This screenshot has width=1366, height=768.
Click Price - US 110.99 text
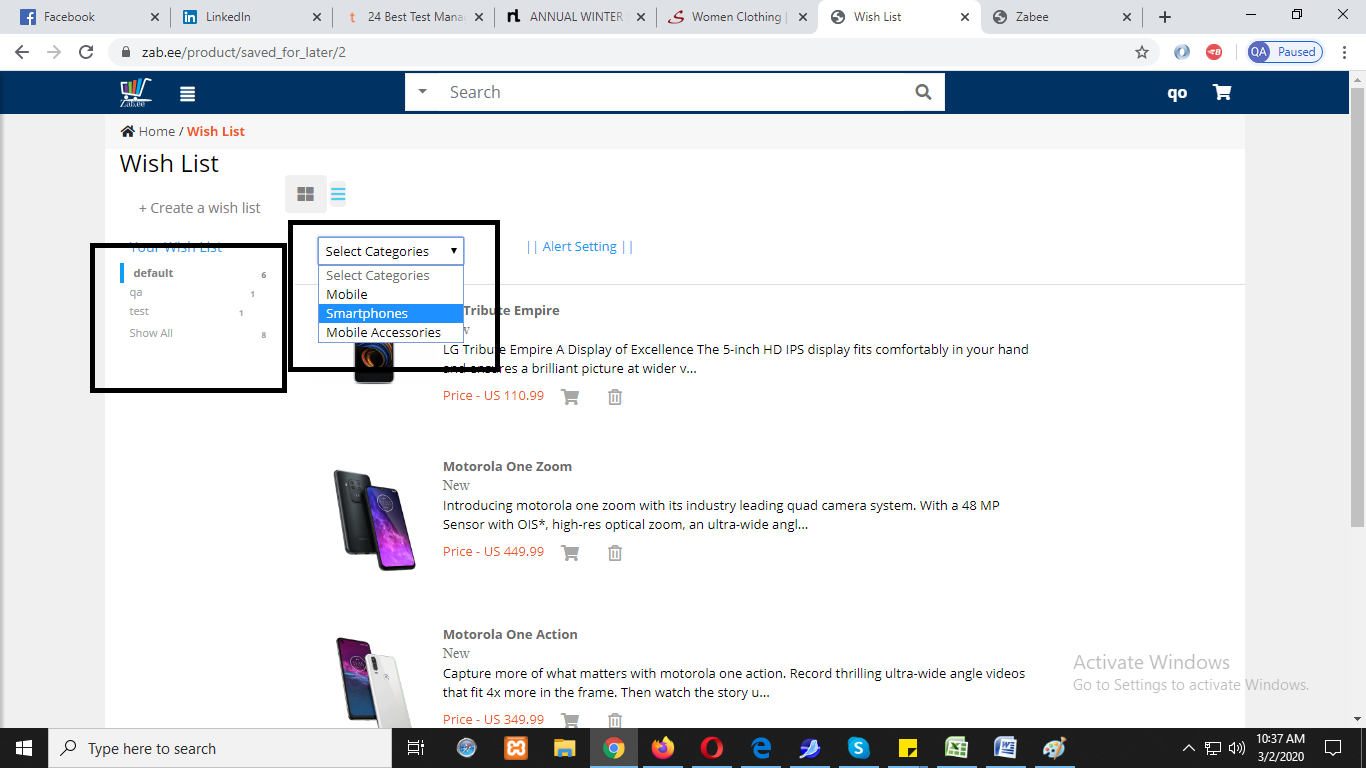[493, 395]
